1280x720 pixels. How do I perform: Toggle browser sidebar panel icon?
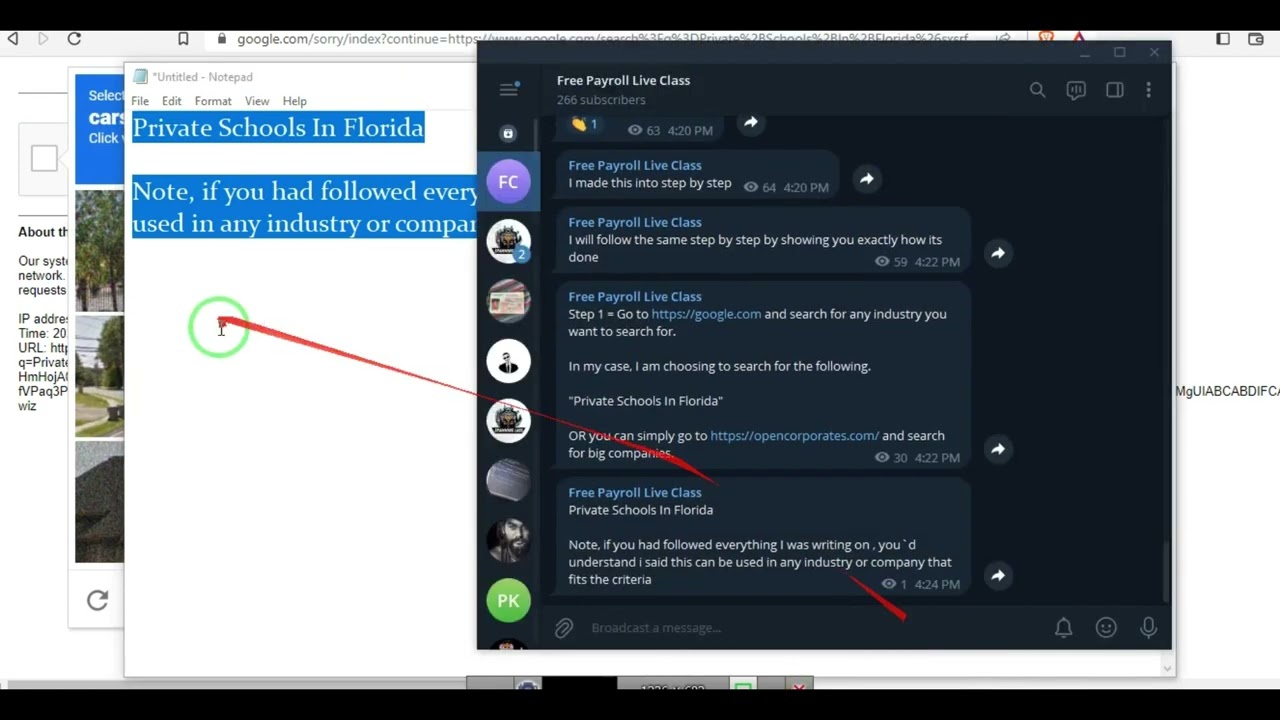pos(1223,39)
